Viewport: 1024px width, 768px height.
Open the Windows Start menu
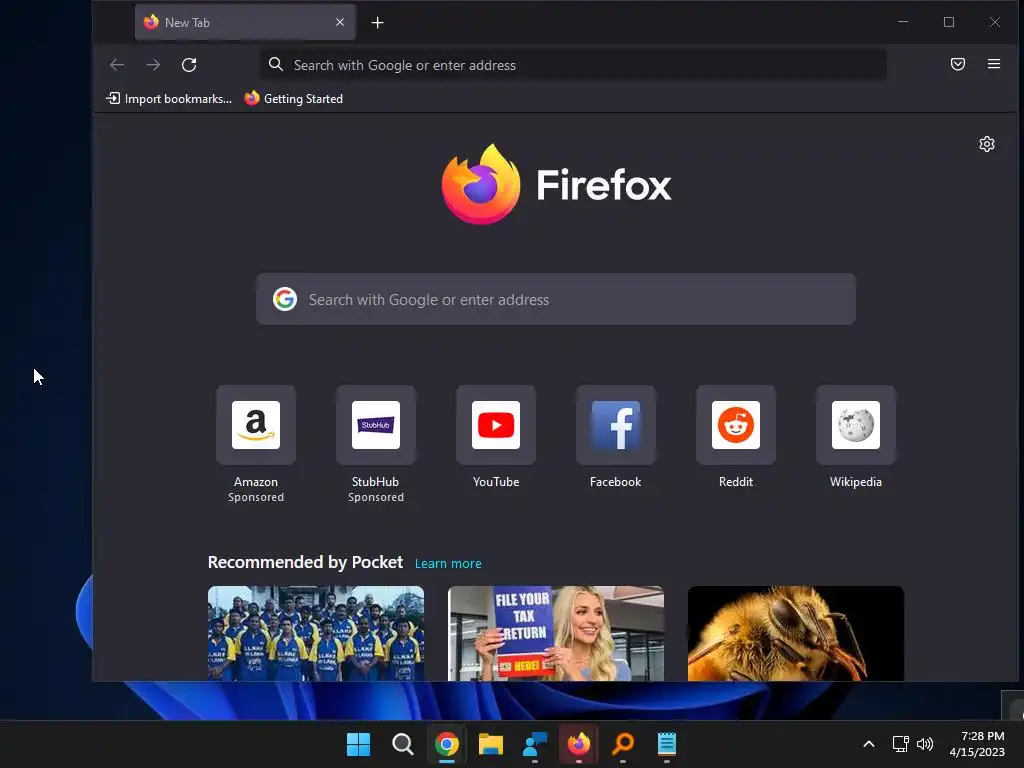[x=359, y=744]
